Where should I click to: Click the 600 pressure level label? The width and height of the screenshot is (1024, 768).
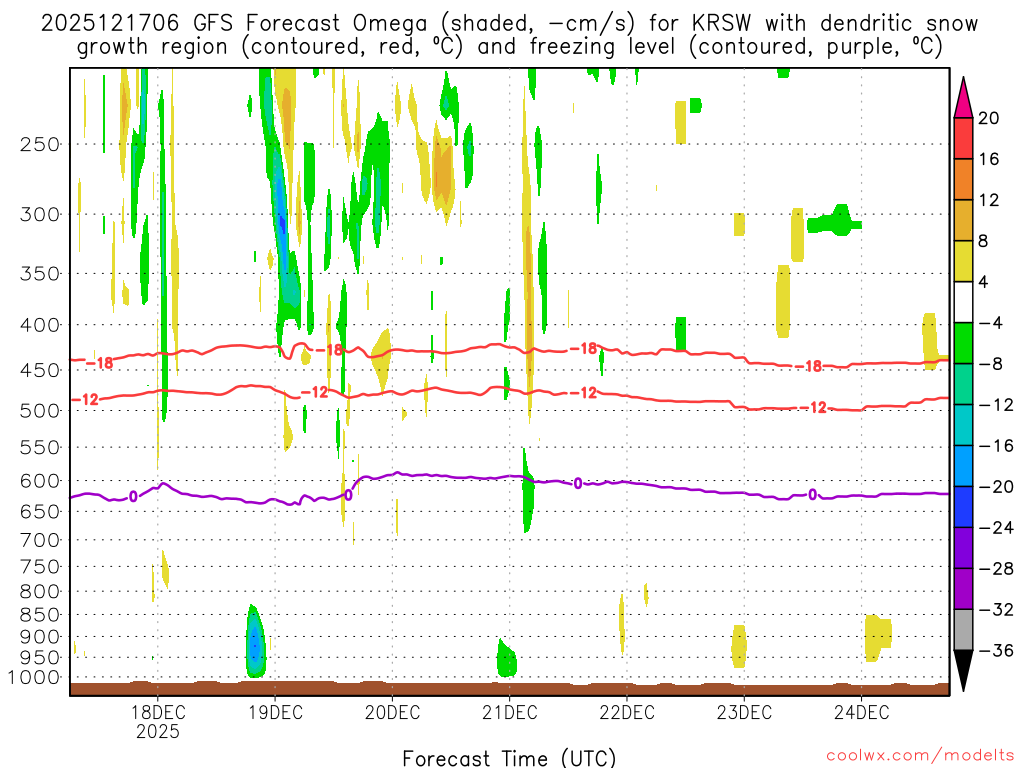(40, 481)
